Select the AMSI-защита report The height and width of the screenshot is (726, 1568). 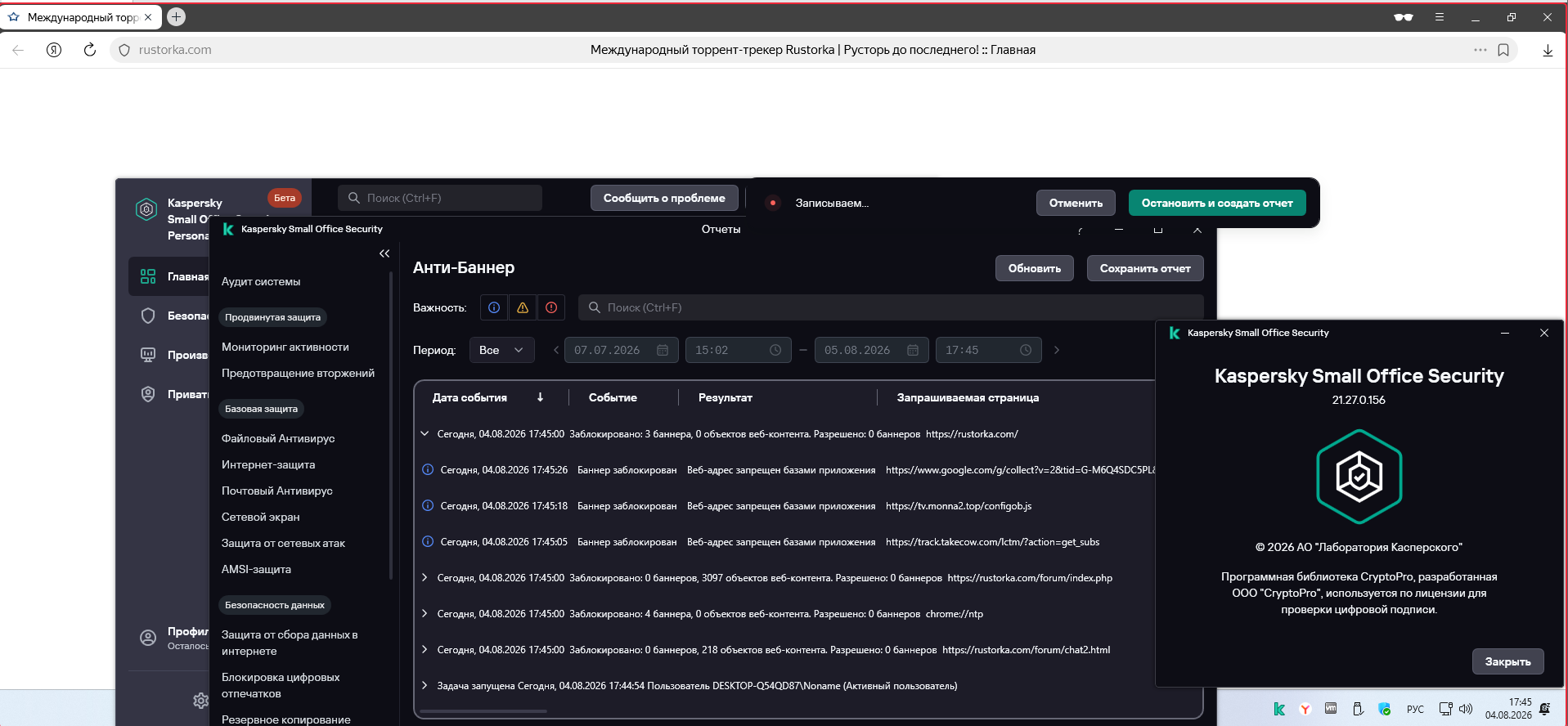(256, 569)
